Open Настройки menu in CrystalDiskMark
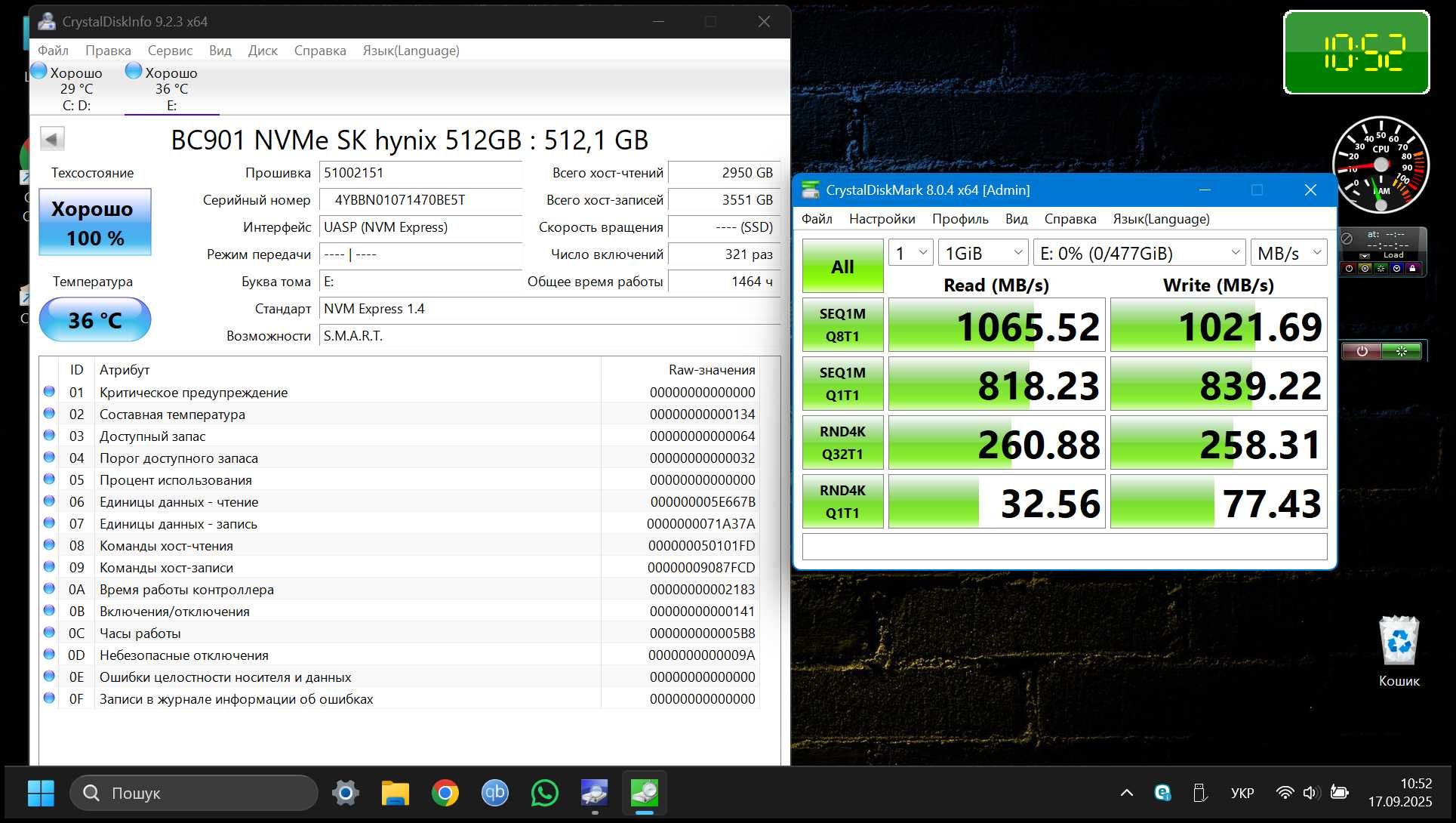The height and width of the screenshot is (823, 1456). click(882, 219)
